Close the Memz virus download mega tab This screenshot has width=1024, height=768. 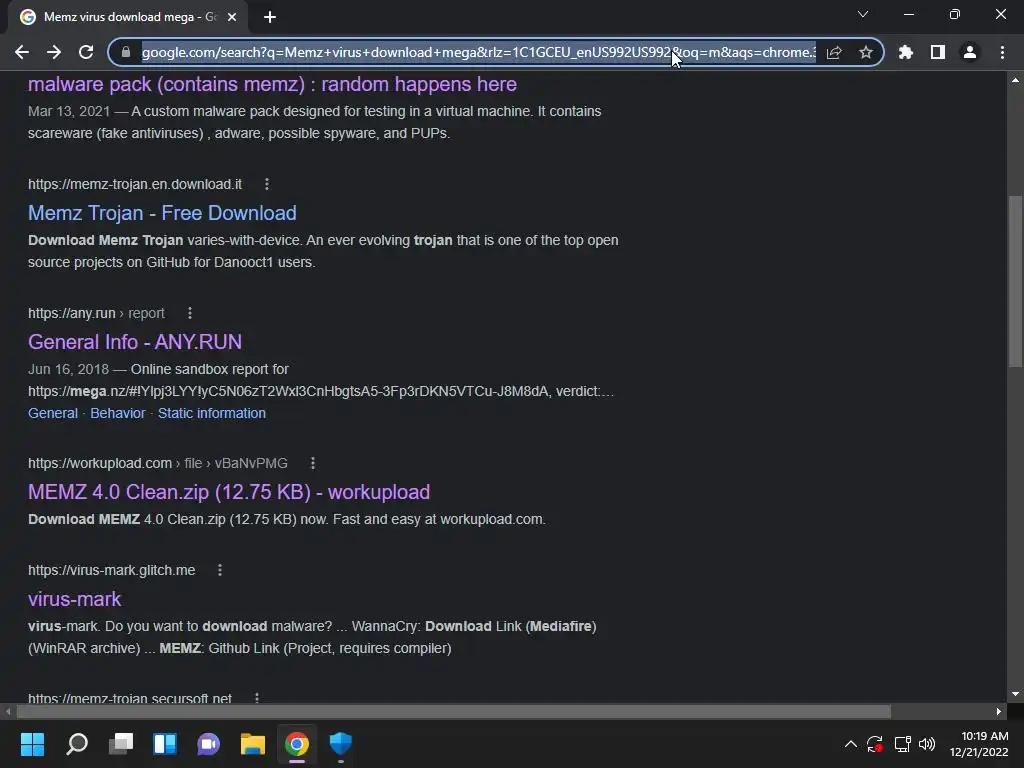pos(232,17)
